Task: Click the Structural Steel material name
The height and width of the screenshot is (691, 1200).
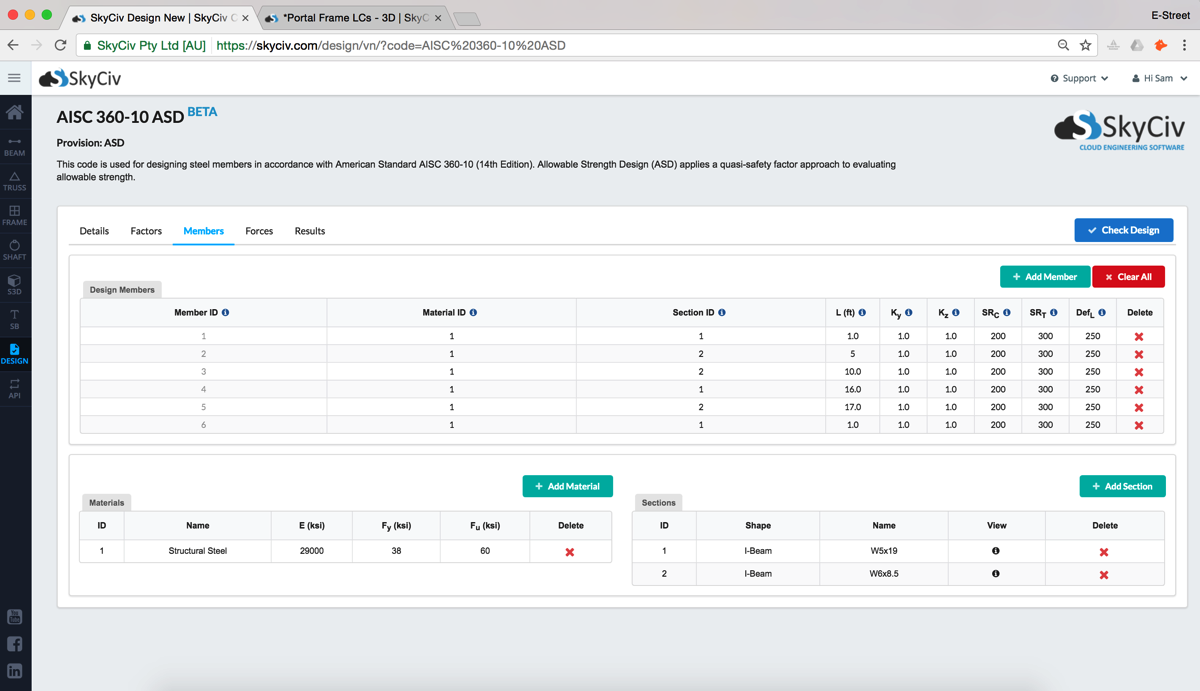Action: (198, 551)
